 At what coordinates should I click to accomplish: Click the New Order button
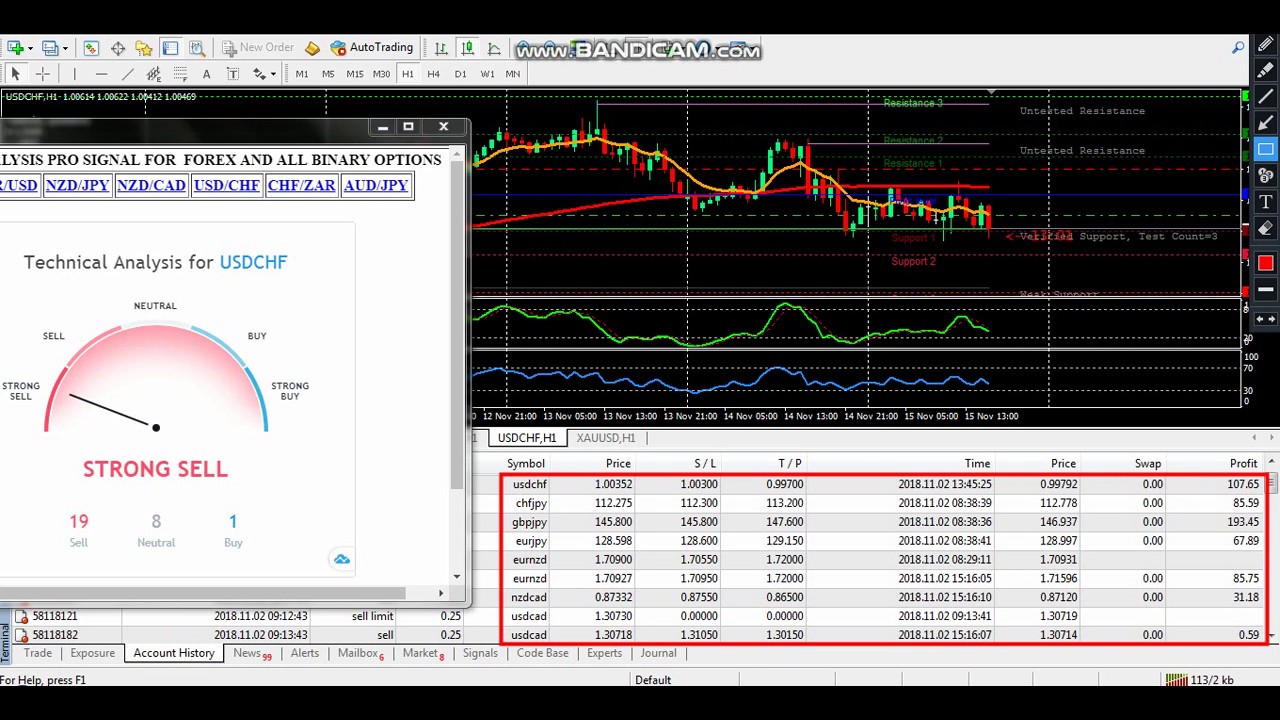click(257, 47)
